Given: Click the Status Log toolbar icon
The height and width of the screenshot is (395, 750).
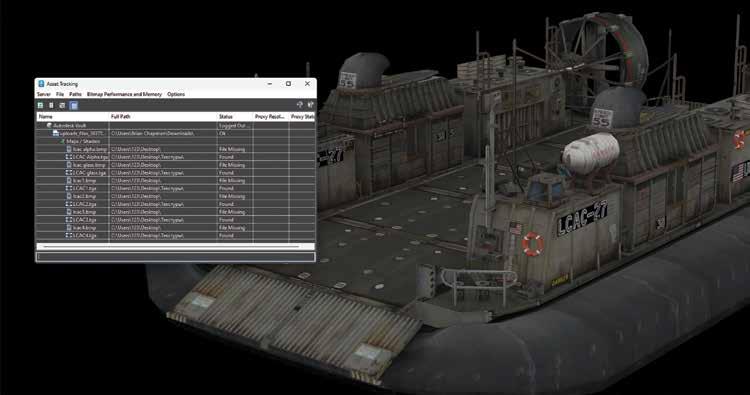Looking at the screenshot, I should (51, 105).
